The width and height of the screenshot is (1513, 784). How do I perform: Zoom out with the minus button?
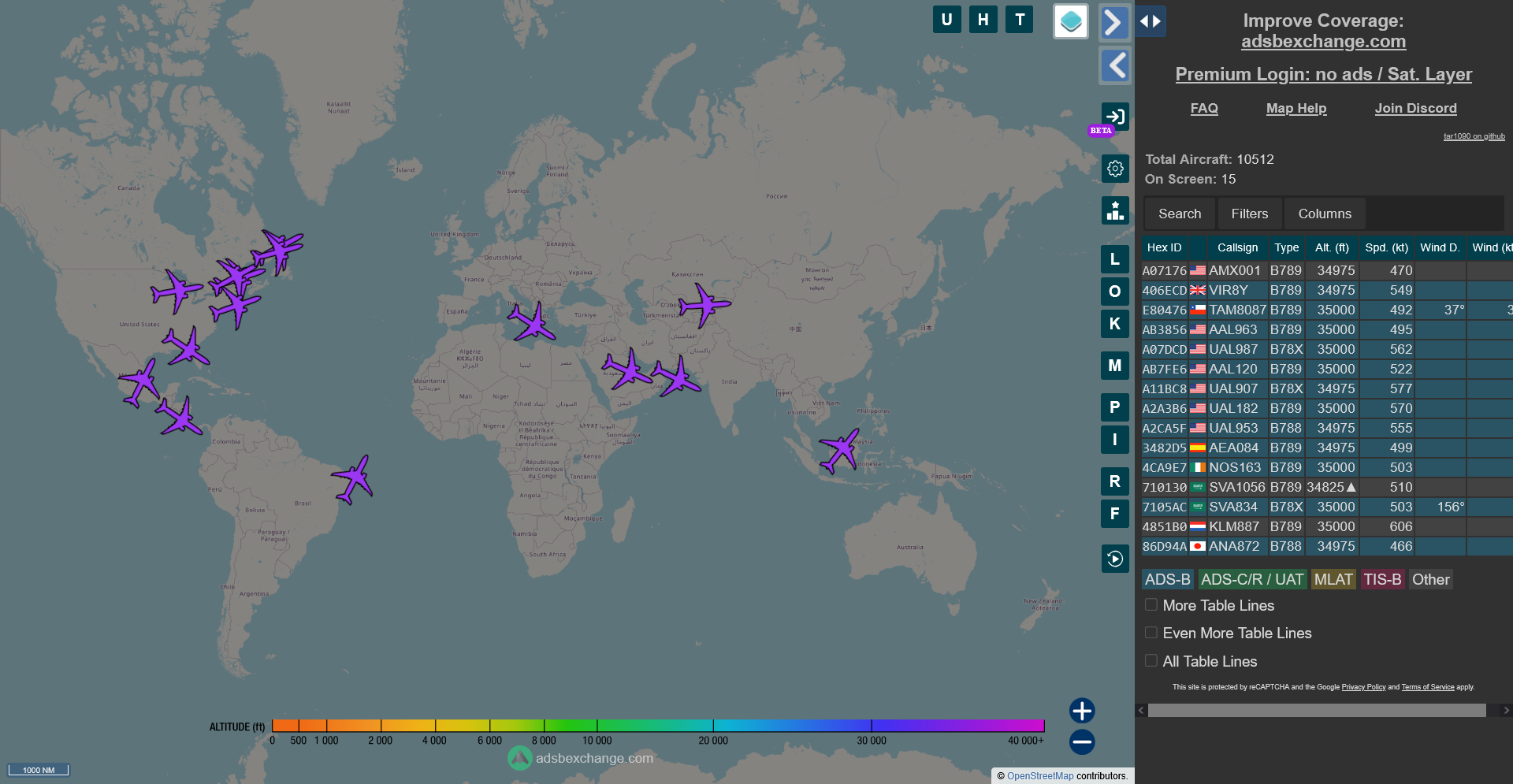pyautogui.click(x=1082, y=741)
